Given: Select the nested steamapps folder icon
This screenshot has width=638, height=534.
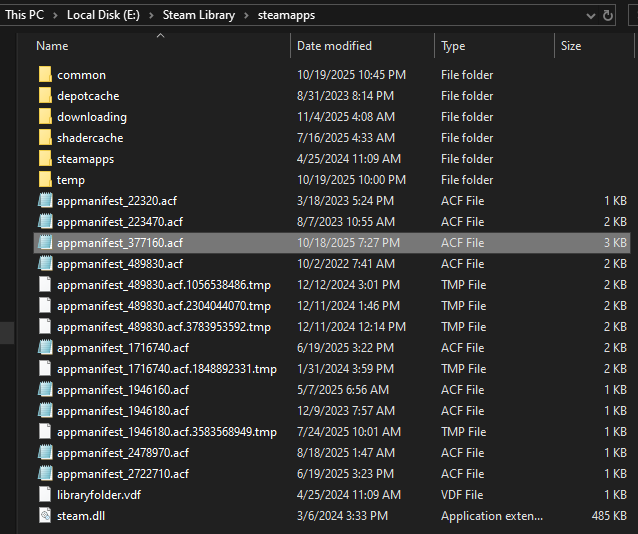Looking at the screenshot, I should coord(45,159).
